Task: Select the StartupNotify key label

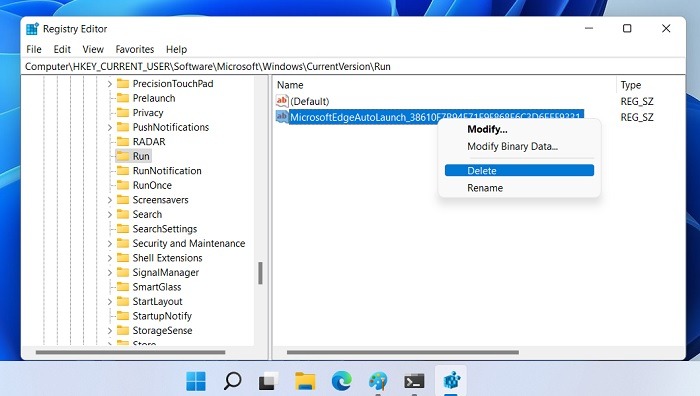Action: click(162, 316)
